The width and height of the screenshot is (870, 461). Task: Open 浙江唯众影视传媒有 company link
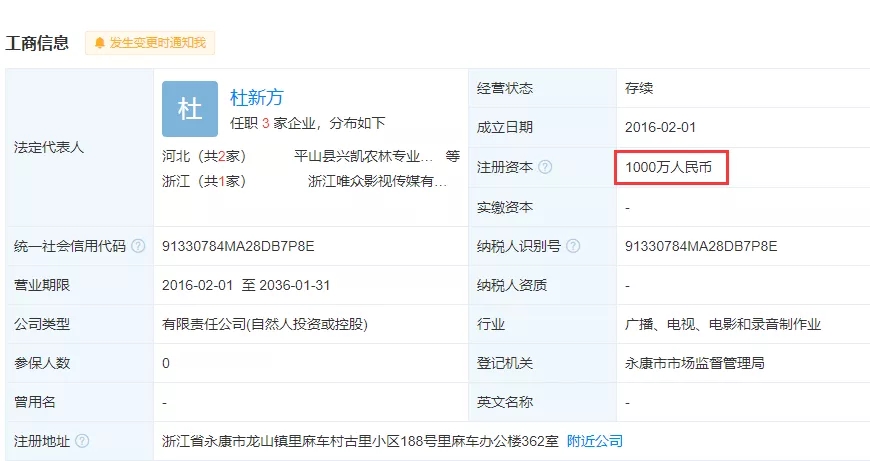(x=377, y=181)
